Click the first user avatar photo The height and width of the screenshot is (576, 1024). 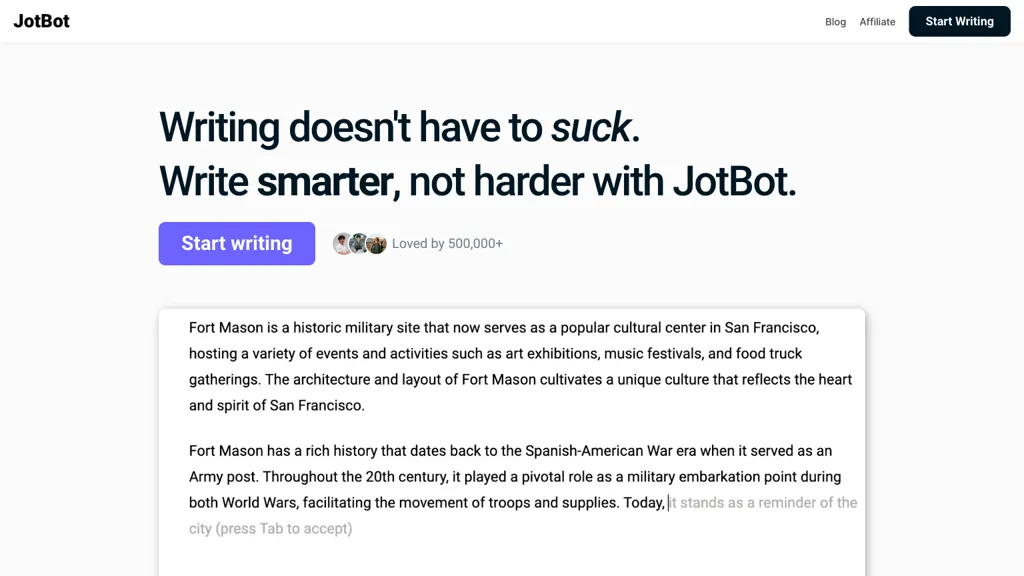click(342, 243)
